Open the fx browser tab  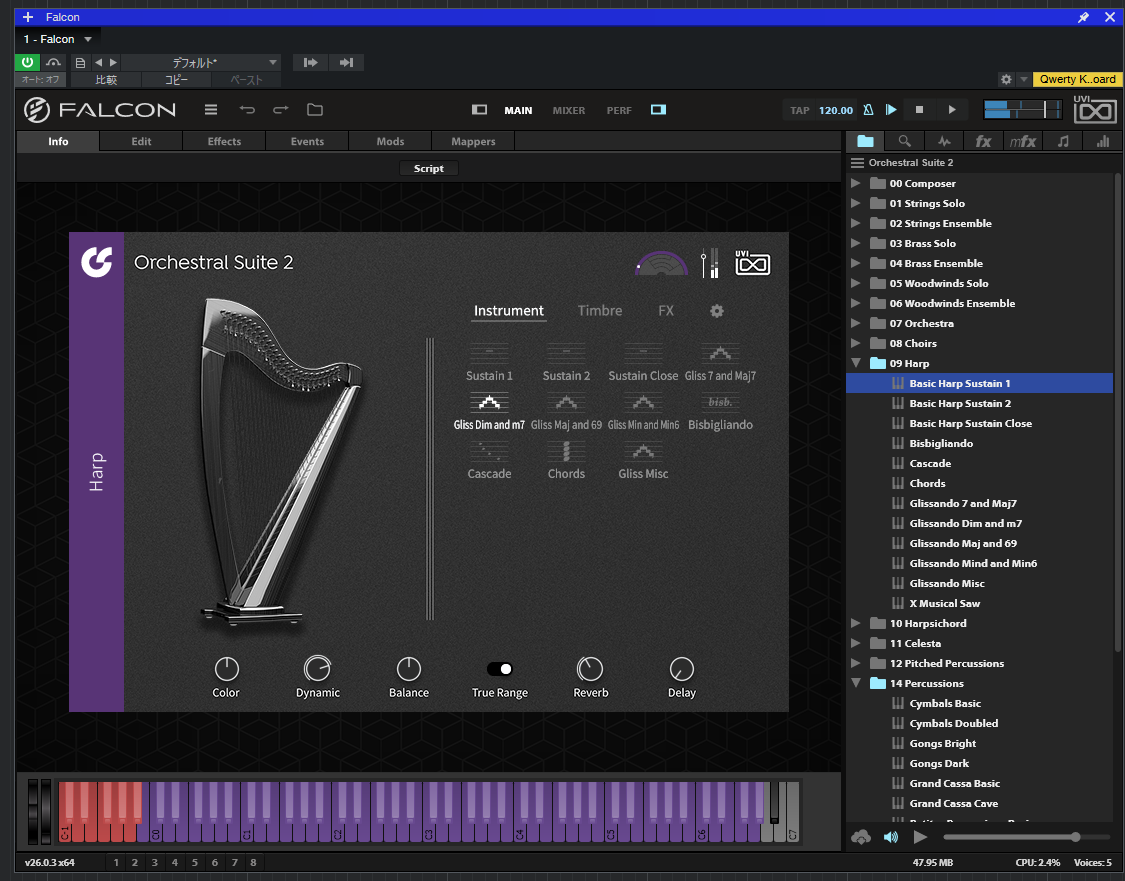(x=983, y=141)
